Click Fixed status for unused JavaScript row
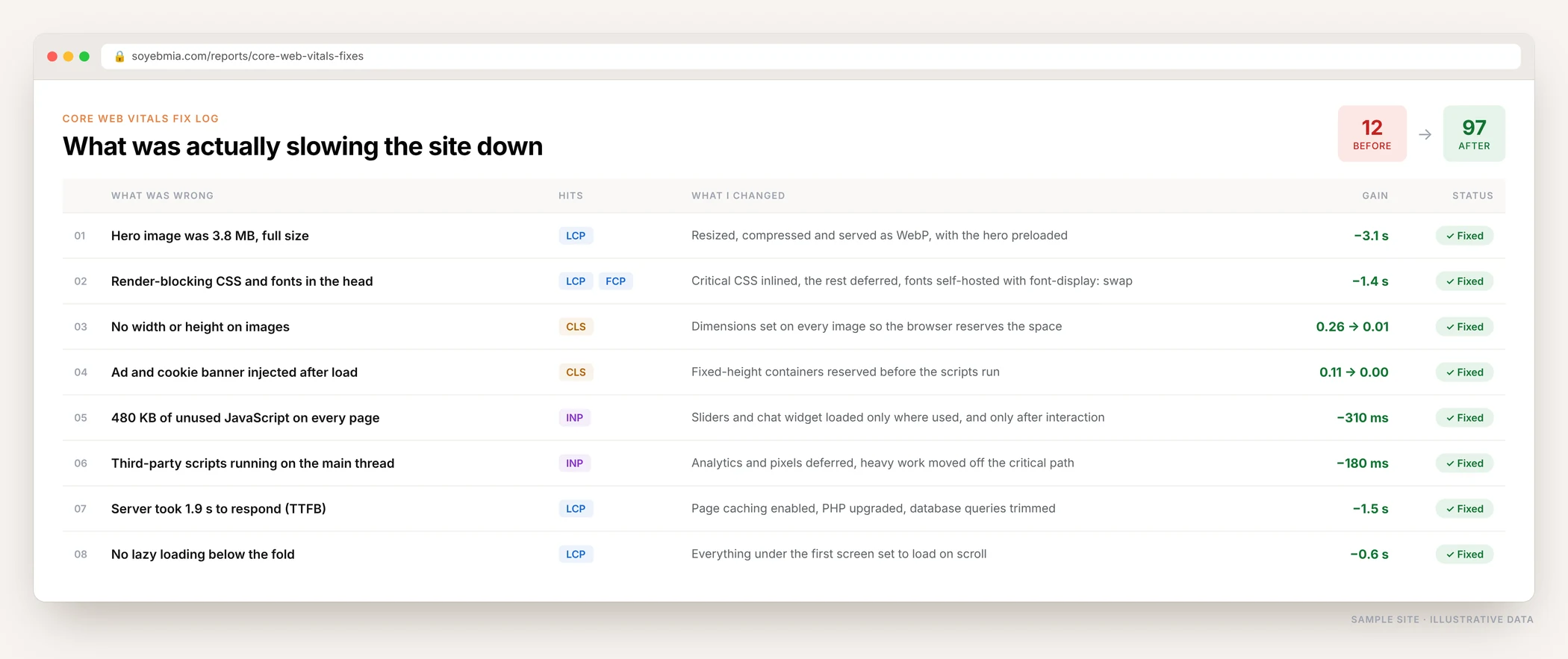The width and height of the screenshot is (1568, 659). tap(1464, 418)
